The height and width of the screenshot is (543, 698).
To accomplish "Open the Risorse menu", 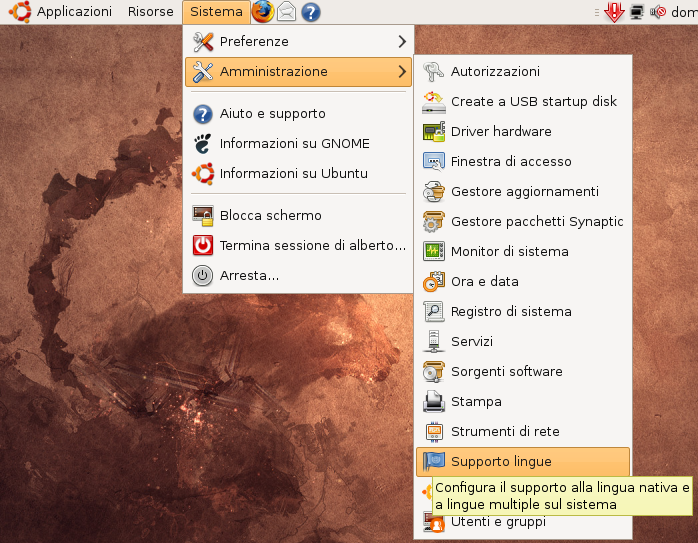I will [x=150, y=12].
